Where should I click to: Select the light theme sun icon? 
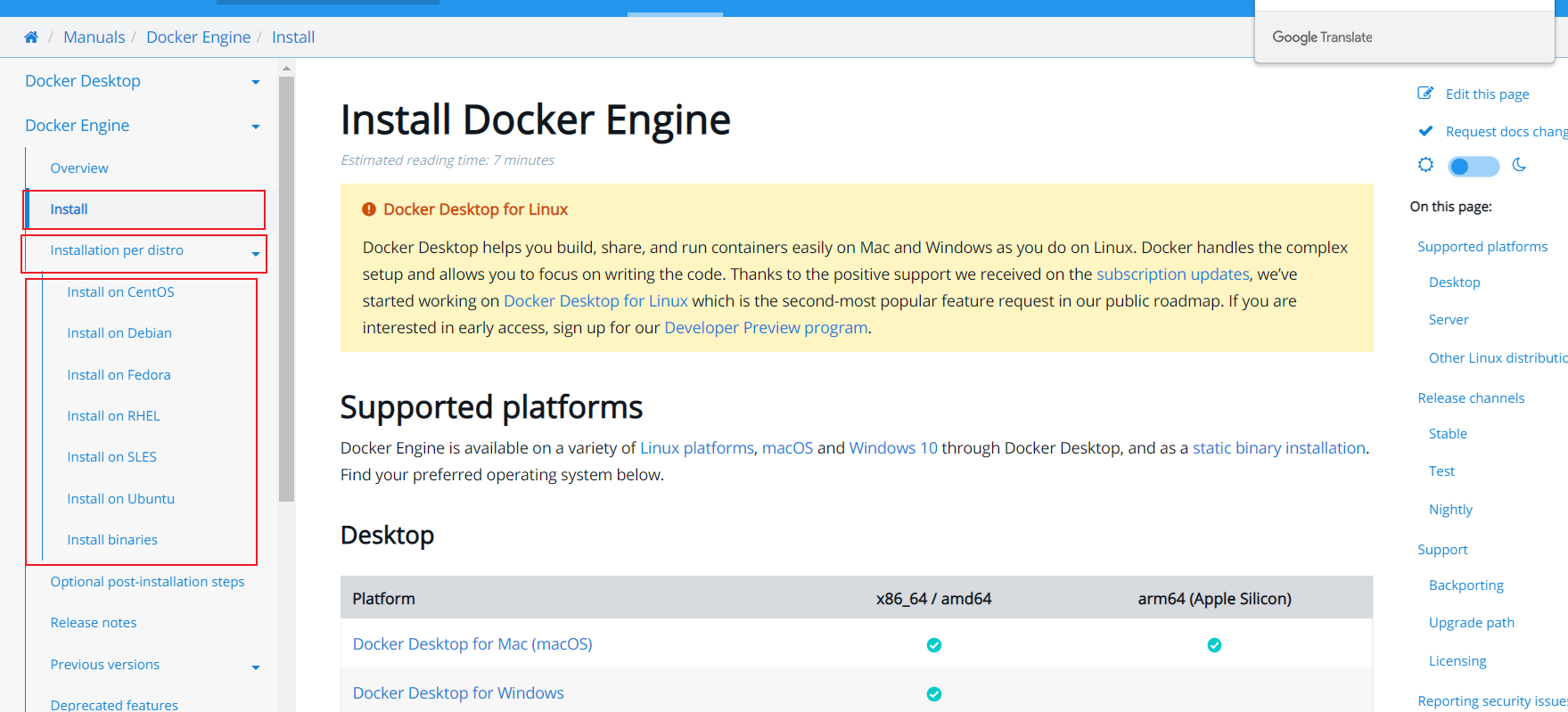(1425, 165)
